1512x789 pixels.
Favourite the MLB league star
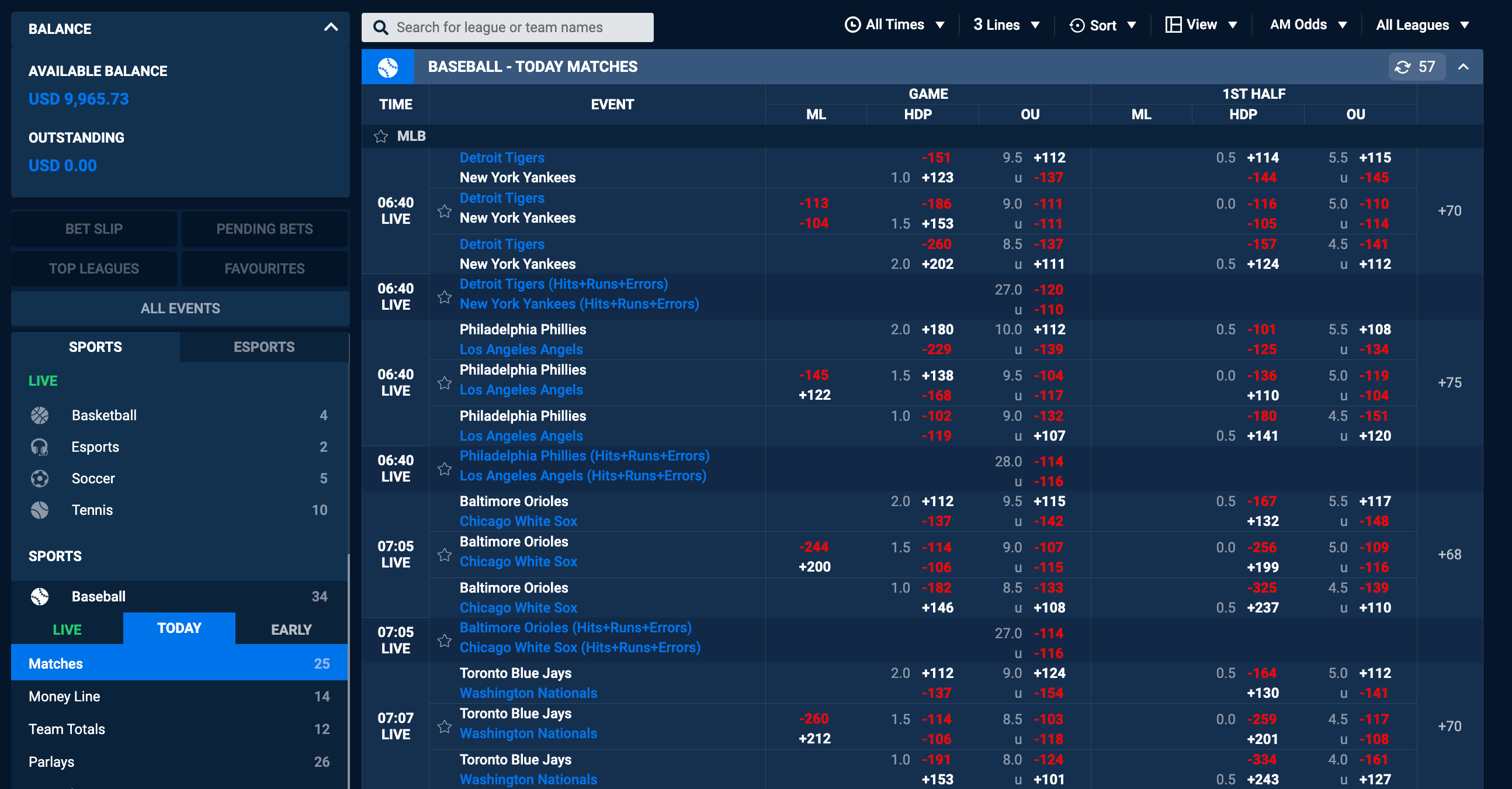[381, 136]
